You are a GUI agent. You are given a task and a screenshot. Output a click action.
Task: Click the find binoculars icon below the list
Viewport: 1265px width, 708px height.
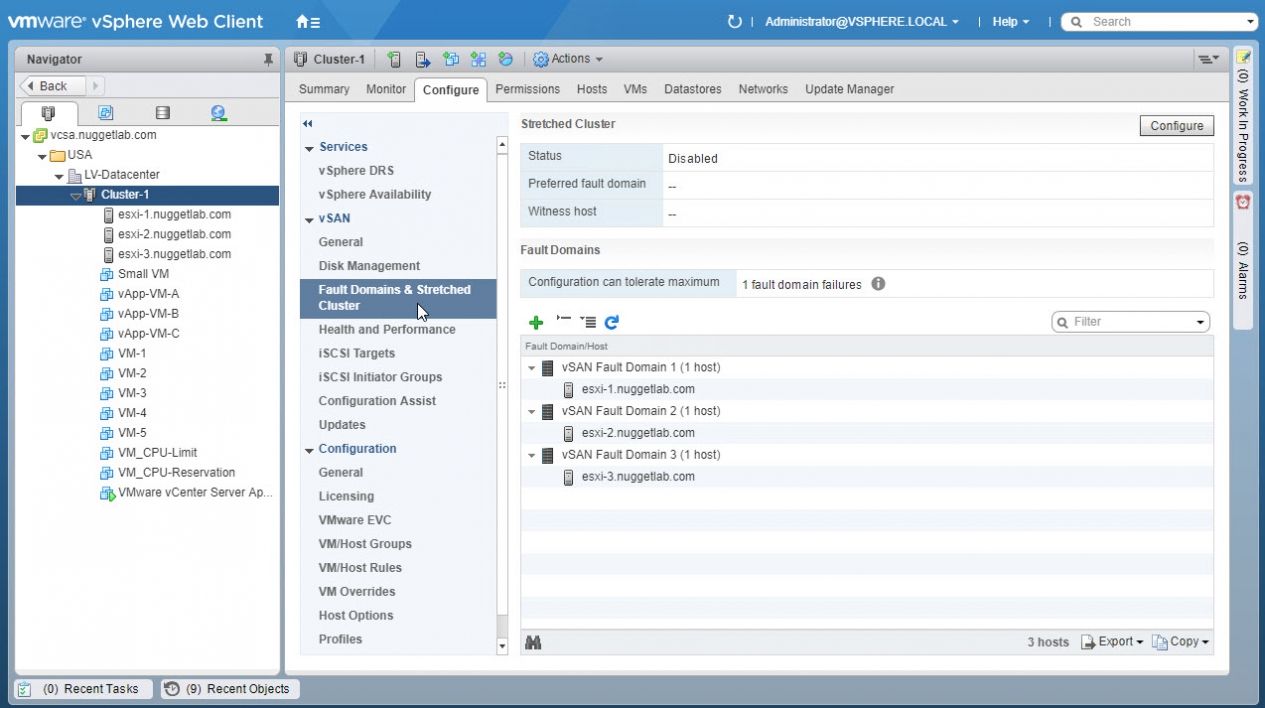click(x=533, y=642)
